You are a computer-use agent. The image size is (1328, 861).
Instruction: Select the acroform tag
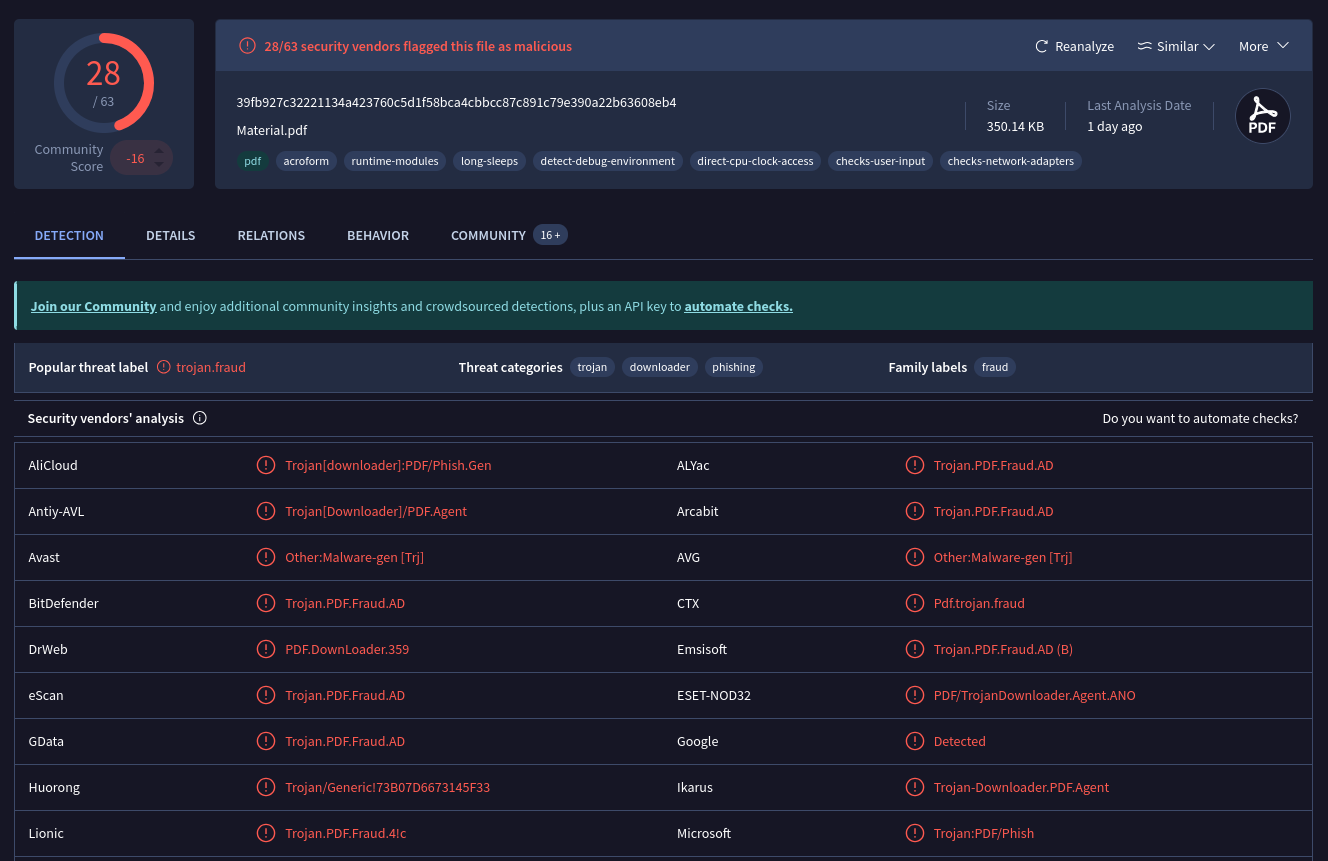(306, 161)
